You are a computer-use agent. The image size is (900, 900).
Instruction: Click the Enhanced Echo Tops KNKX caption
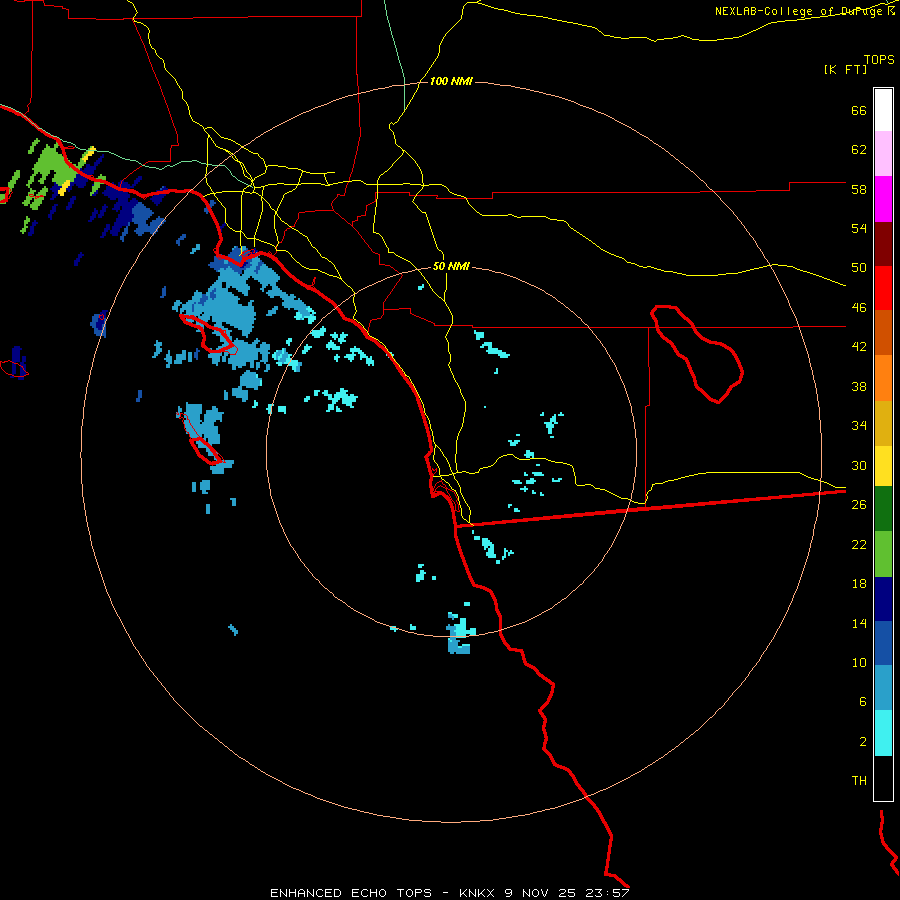tap(450, 893)
